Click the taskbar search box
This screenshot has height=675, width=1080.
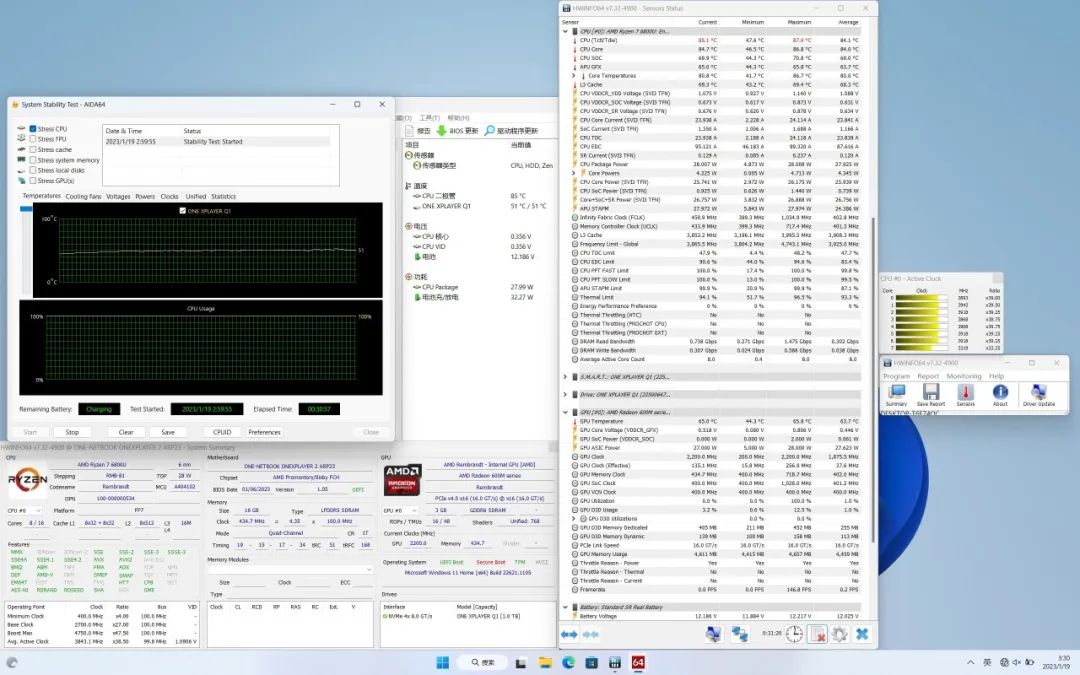point(484,663)
